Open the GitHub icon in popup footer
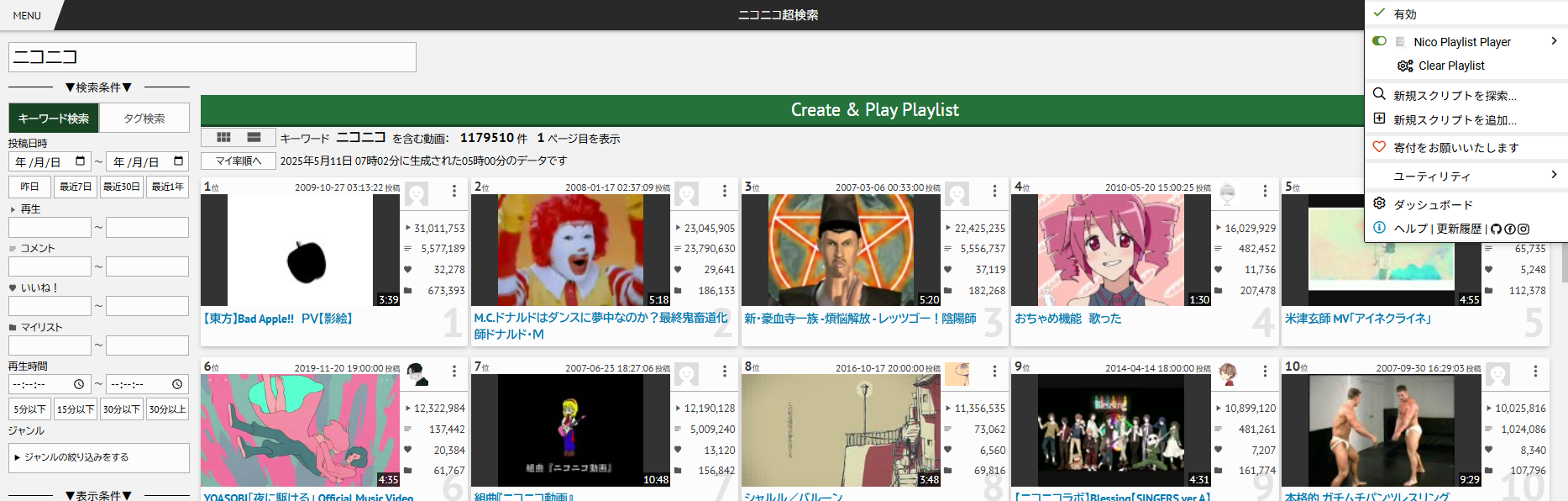 pos(1496,229)
